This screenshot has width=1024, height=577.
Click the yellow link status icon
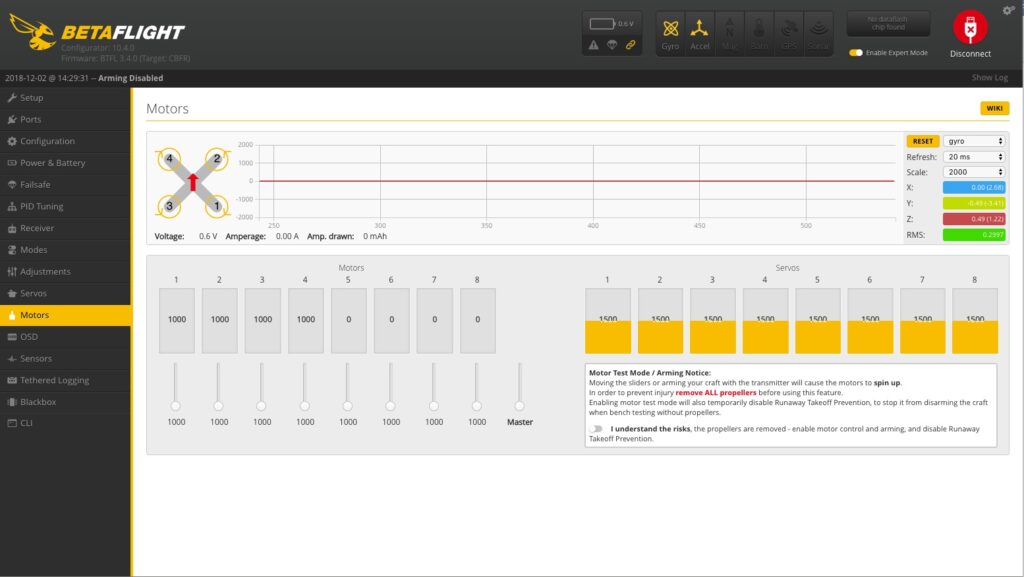coord(630,45)
